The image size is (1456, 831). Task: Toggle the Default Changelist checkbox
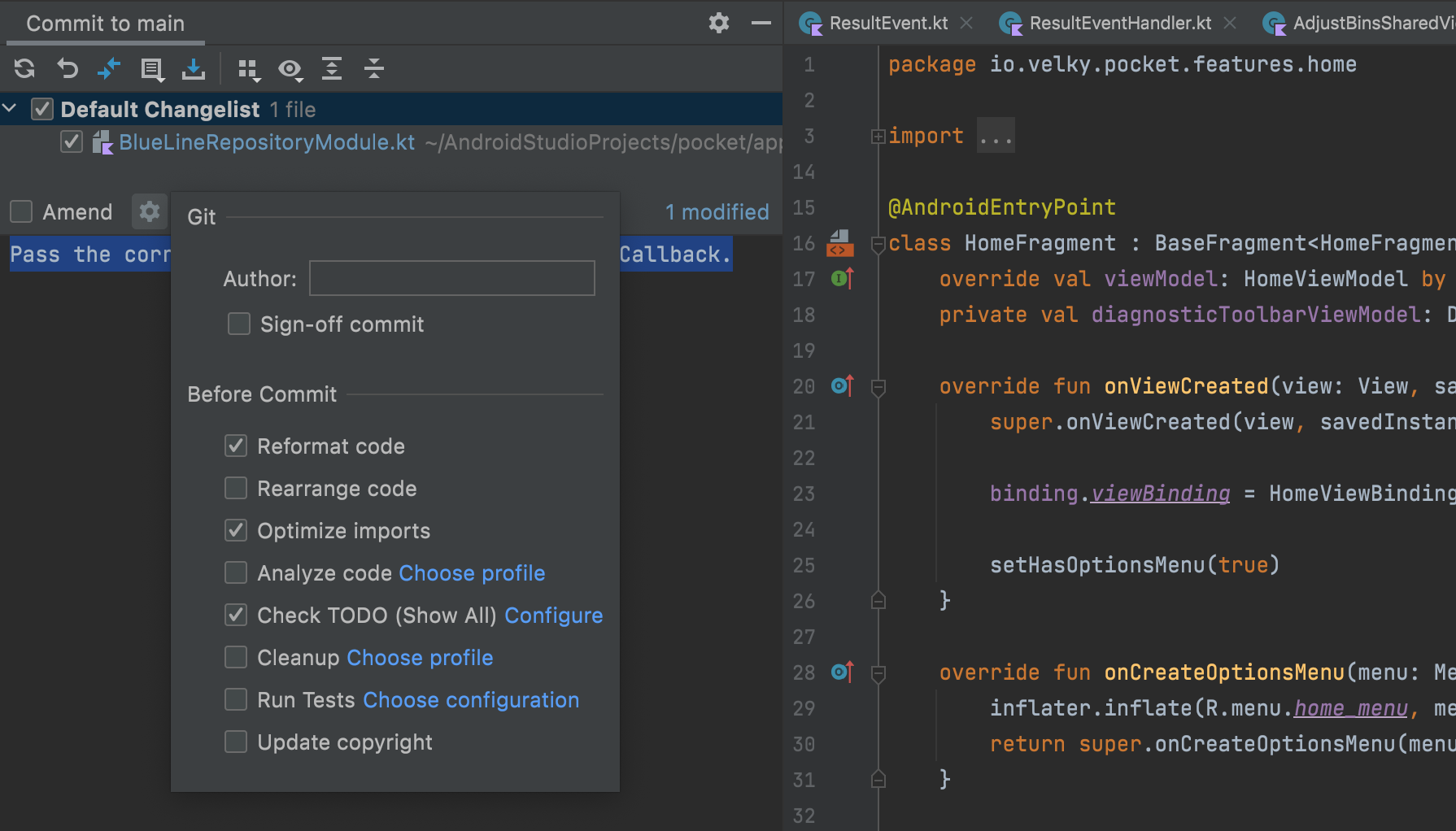pos(42,109)
